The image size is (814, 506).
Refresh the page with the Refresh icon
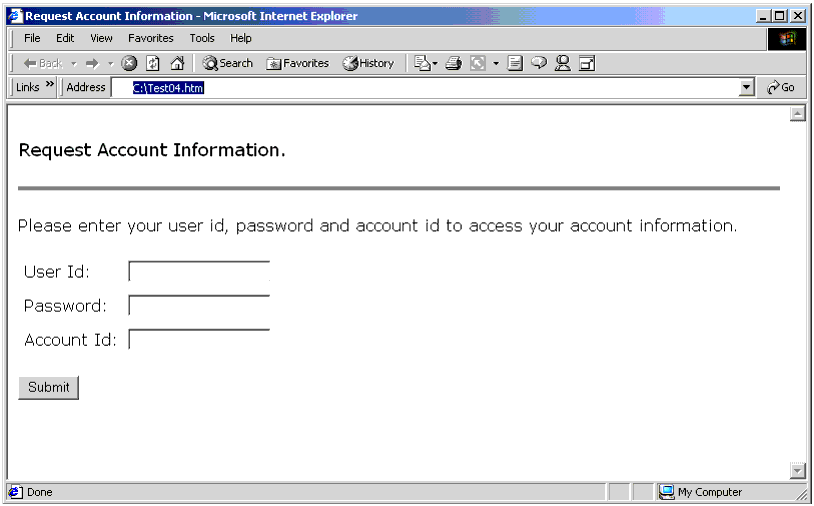pyautogui.click(x=153, y=63)
